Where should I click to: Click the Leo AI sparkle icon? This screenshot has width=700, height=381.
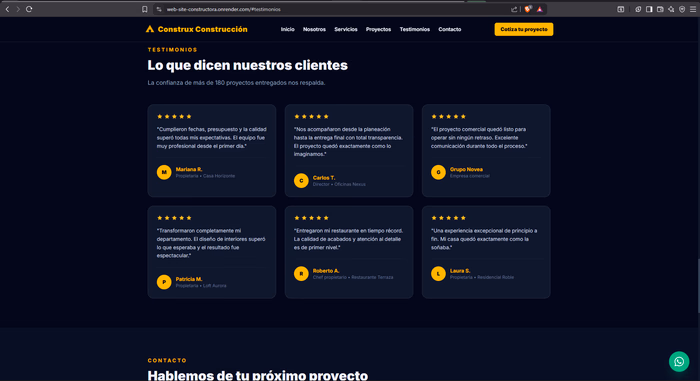pyautogui.click(x=671, y=9)
